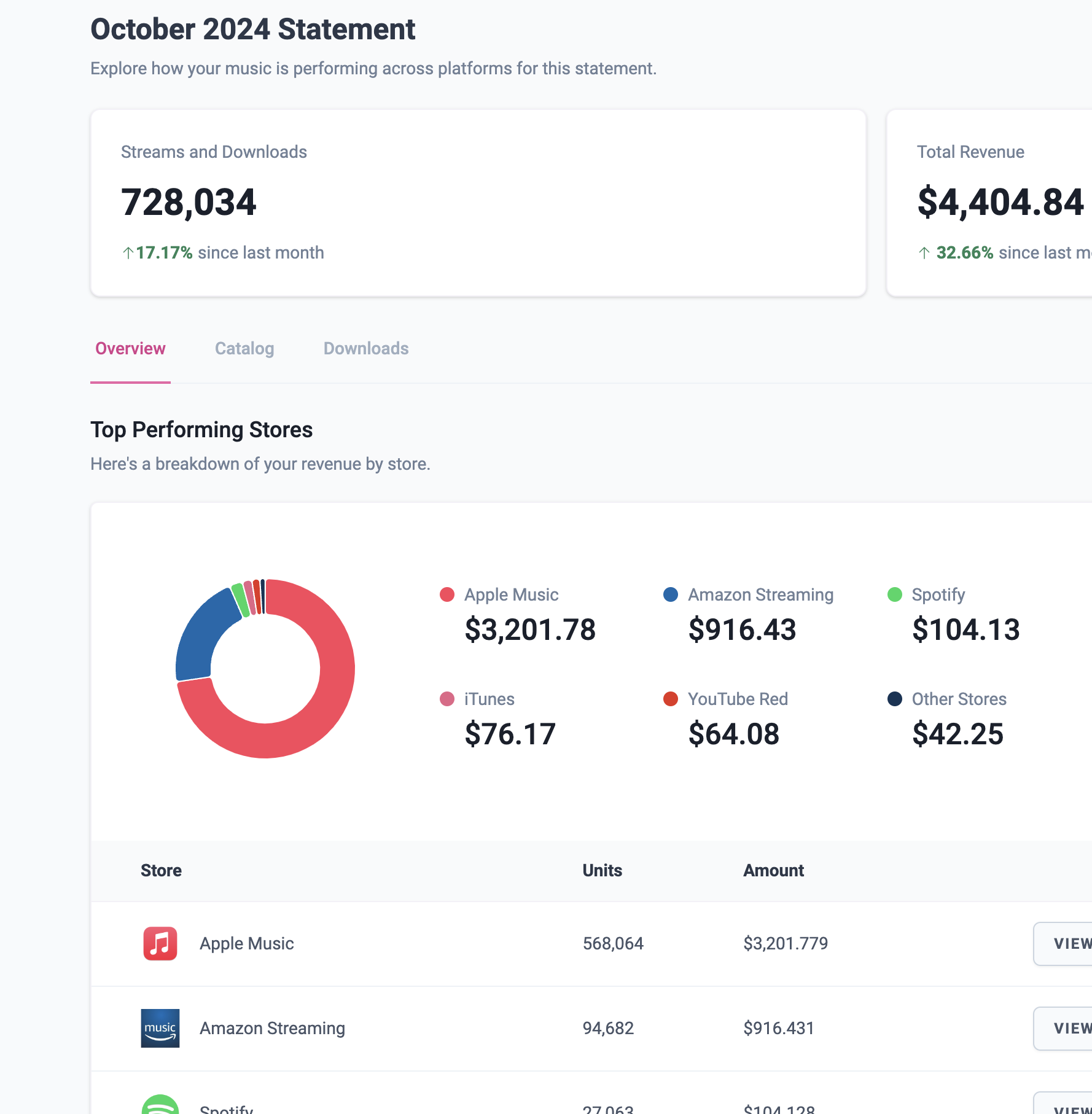1092x1114 pixels.
Task: Select the YouTube Red legend color dot
Action: [x=671, y=699]
